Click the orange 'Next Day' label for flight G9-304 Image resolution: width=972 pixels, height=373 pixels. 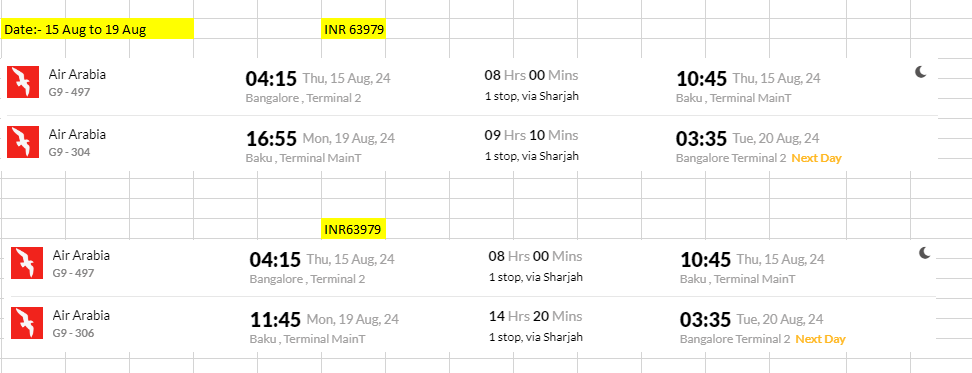tap(816, 158)
